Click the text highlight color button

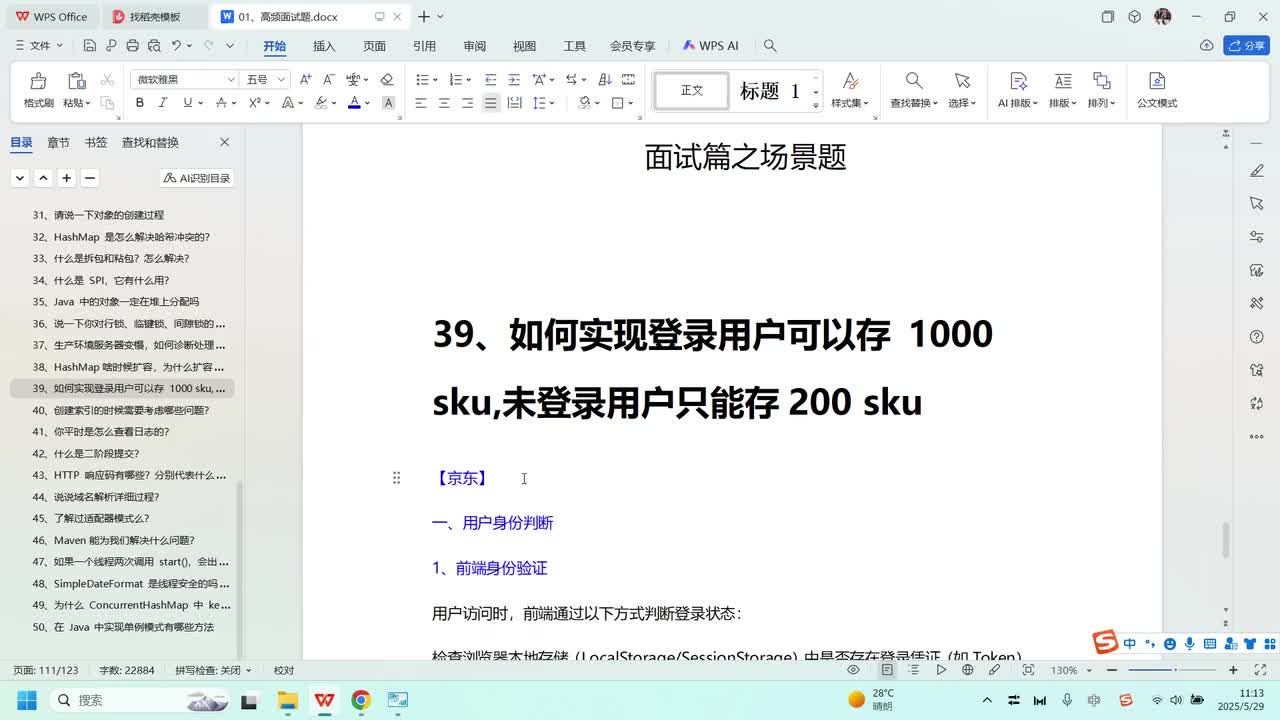(322, 103)
